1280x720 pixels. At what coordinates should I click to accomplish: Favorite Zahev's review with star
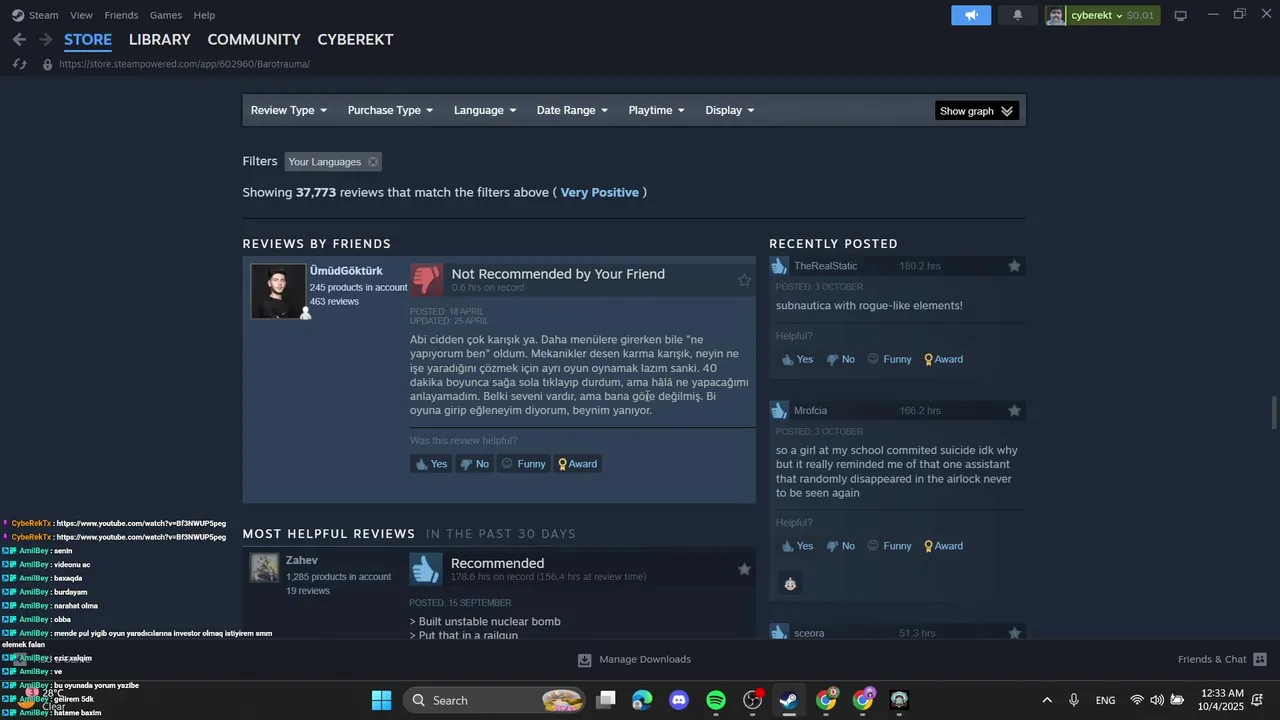tap(744, 569)
